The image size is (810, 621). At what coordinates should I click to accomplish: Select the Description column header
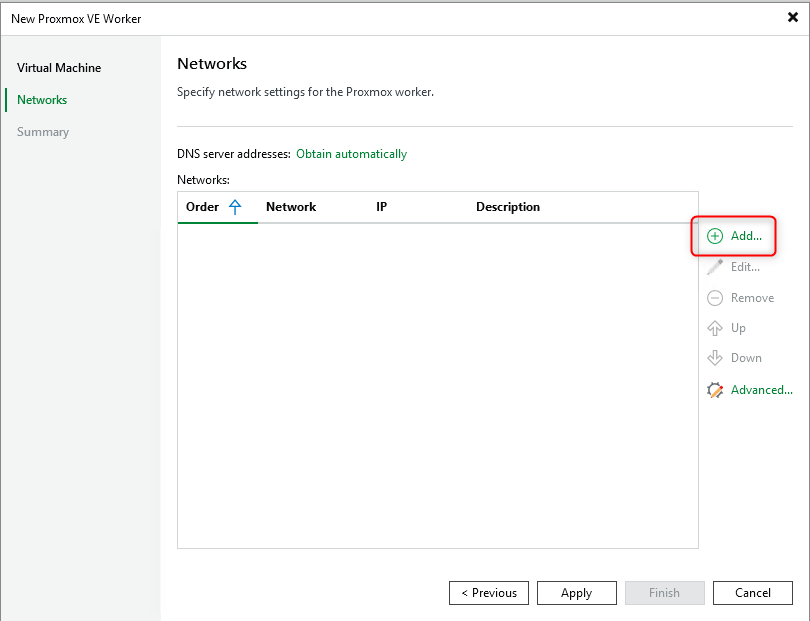508,206
